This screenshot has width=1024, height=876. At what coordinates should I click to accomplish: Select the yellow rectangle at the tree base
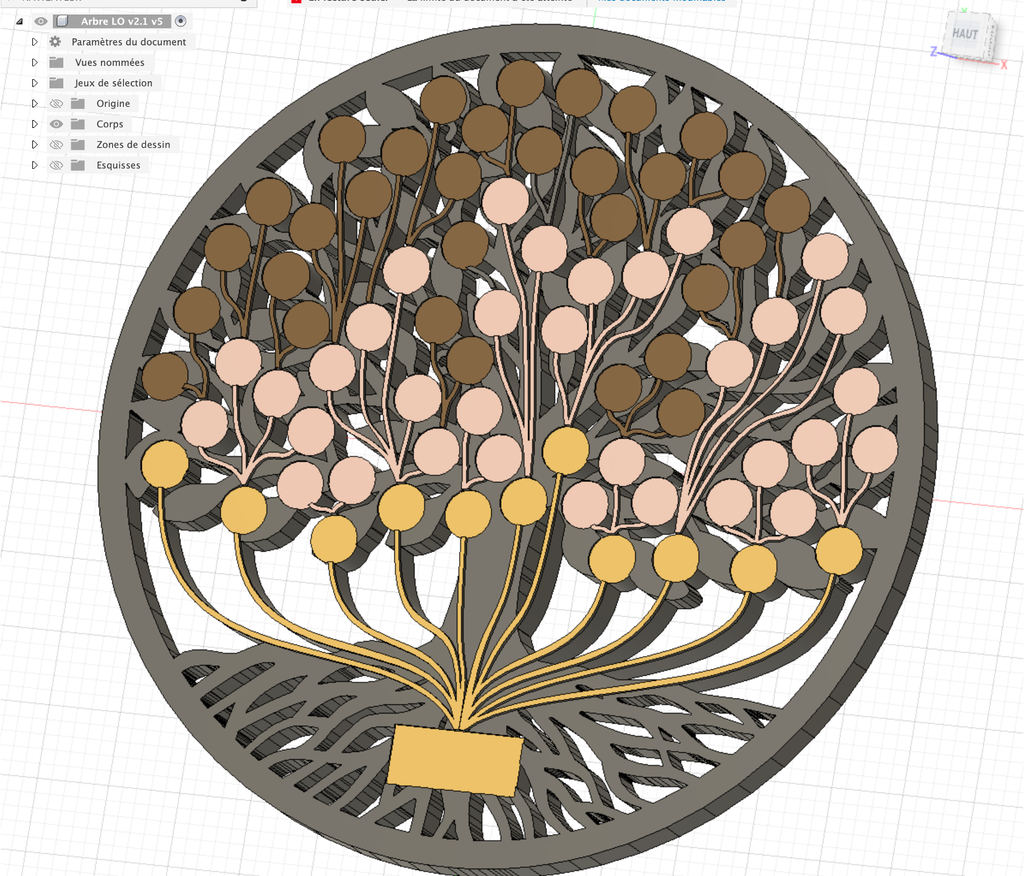pyautogui.click(x=455, y=760)
